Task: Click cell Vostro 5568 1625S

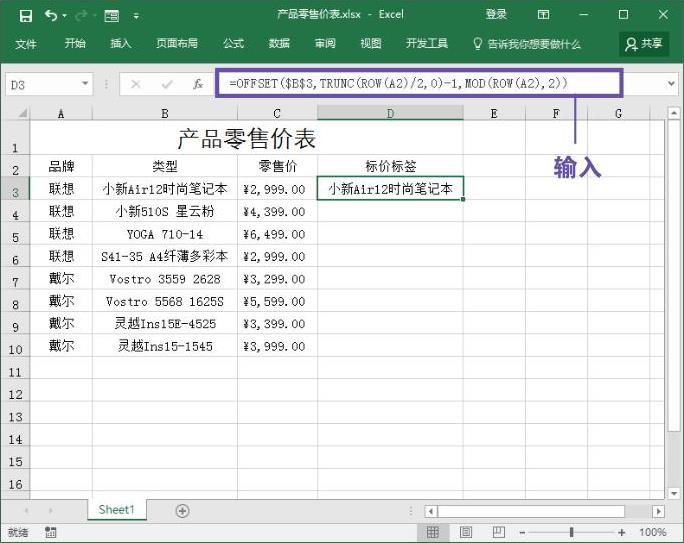Action: [165, 301]
